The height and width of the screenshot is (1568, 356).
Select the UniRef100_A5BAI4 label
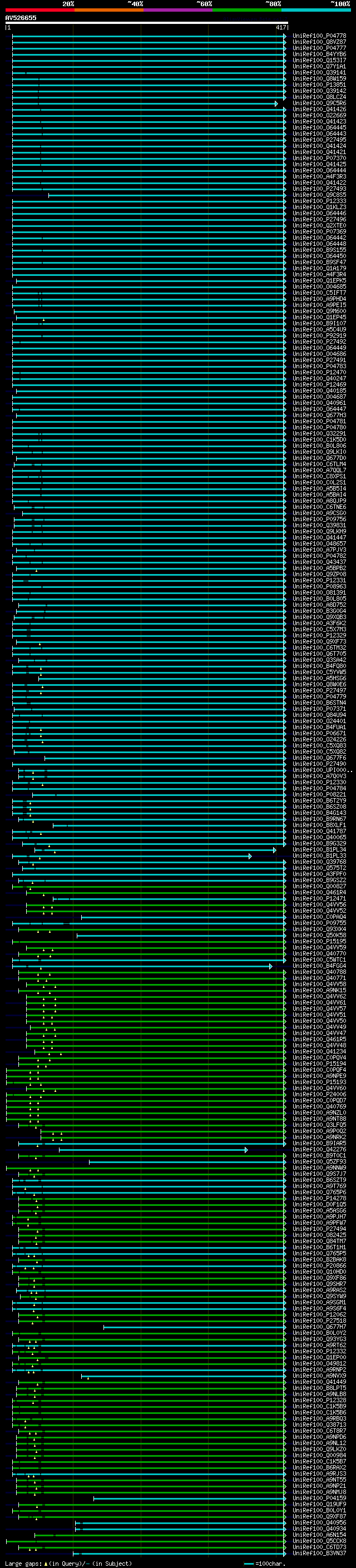(319, 494)
